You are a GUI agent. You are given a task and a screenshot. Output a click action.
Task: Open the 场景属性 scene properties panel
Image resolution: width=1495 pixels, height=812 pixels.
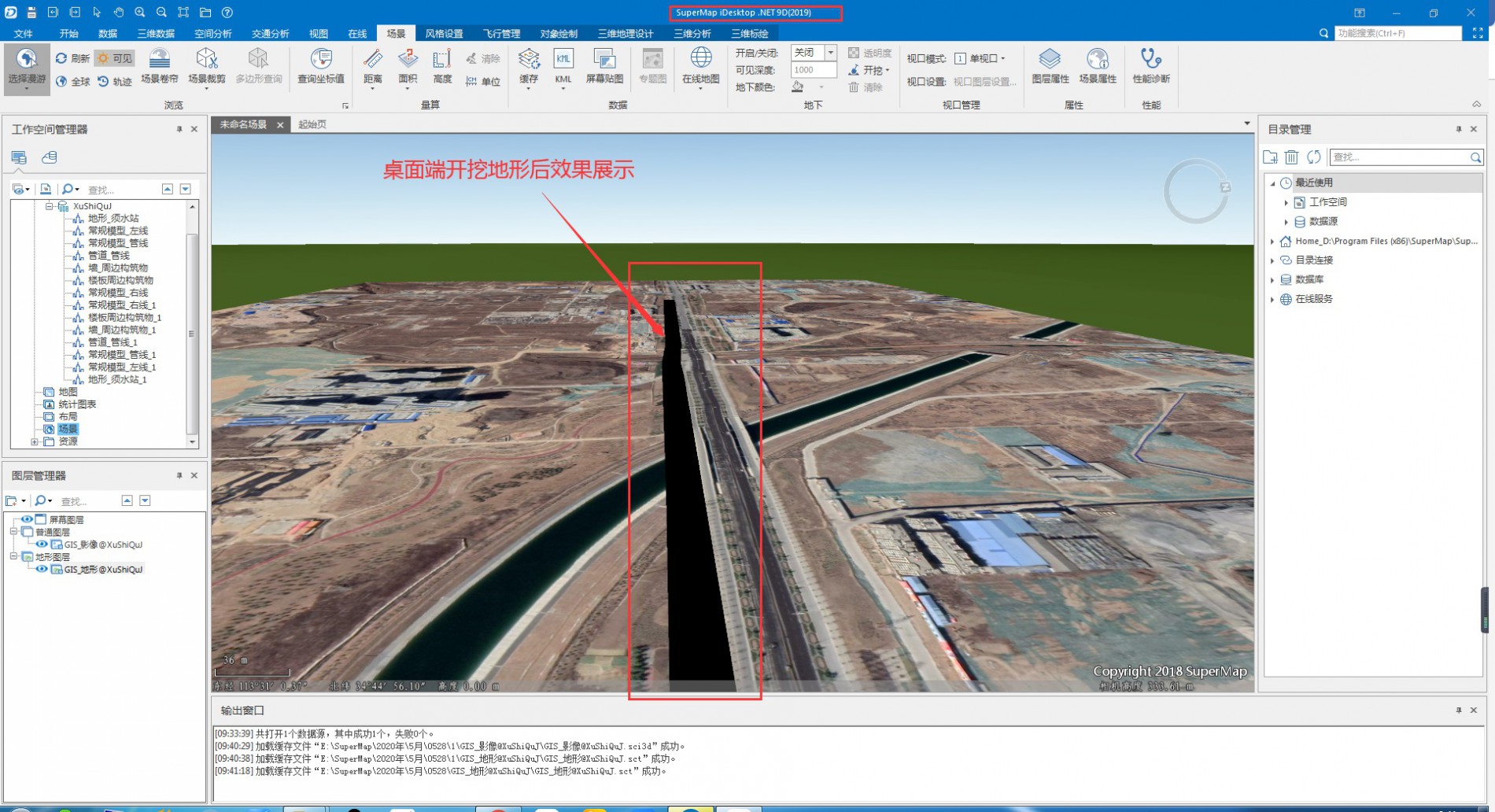click(x=1097, y=66)
